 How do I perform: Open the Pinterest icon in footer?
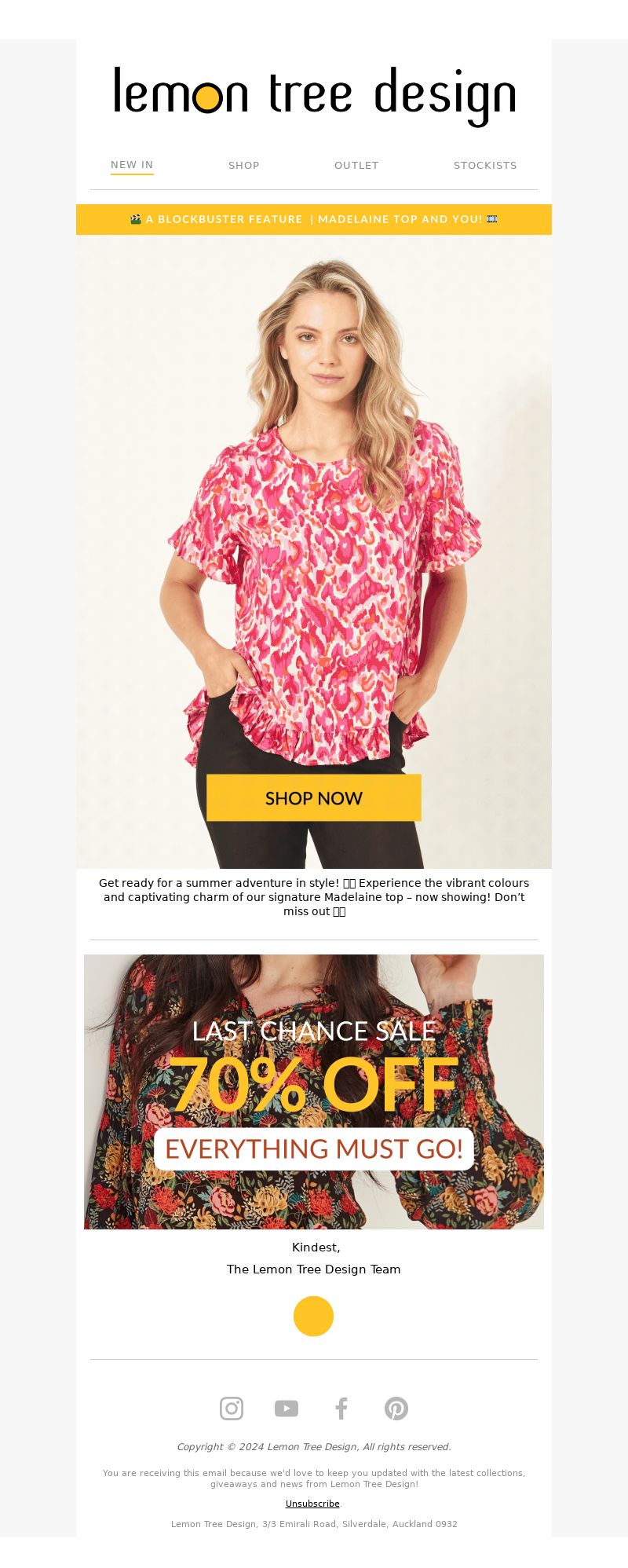[x=396, y=1409]
